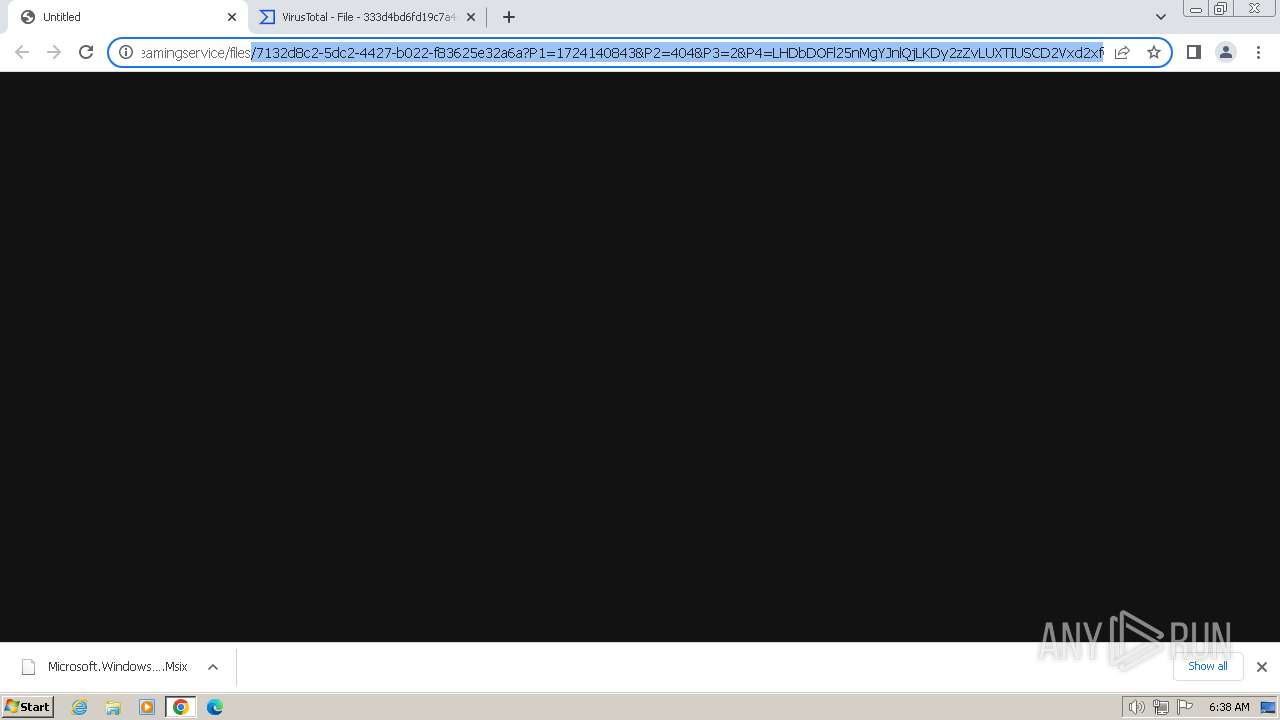Launch Internet Explorer from taskbar

pyautogui.click(x=80, y=707)
